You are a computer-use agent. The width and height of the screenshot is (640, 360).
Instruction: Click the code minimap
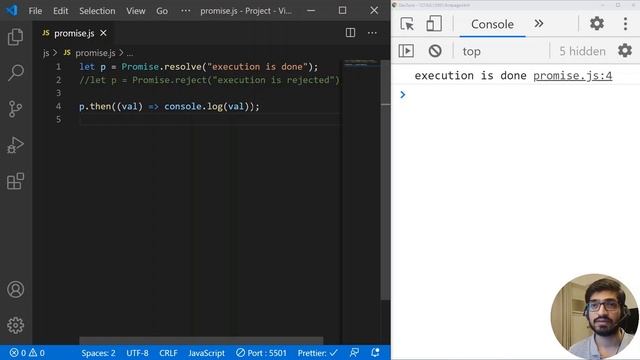click(x=361, y=63)
